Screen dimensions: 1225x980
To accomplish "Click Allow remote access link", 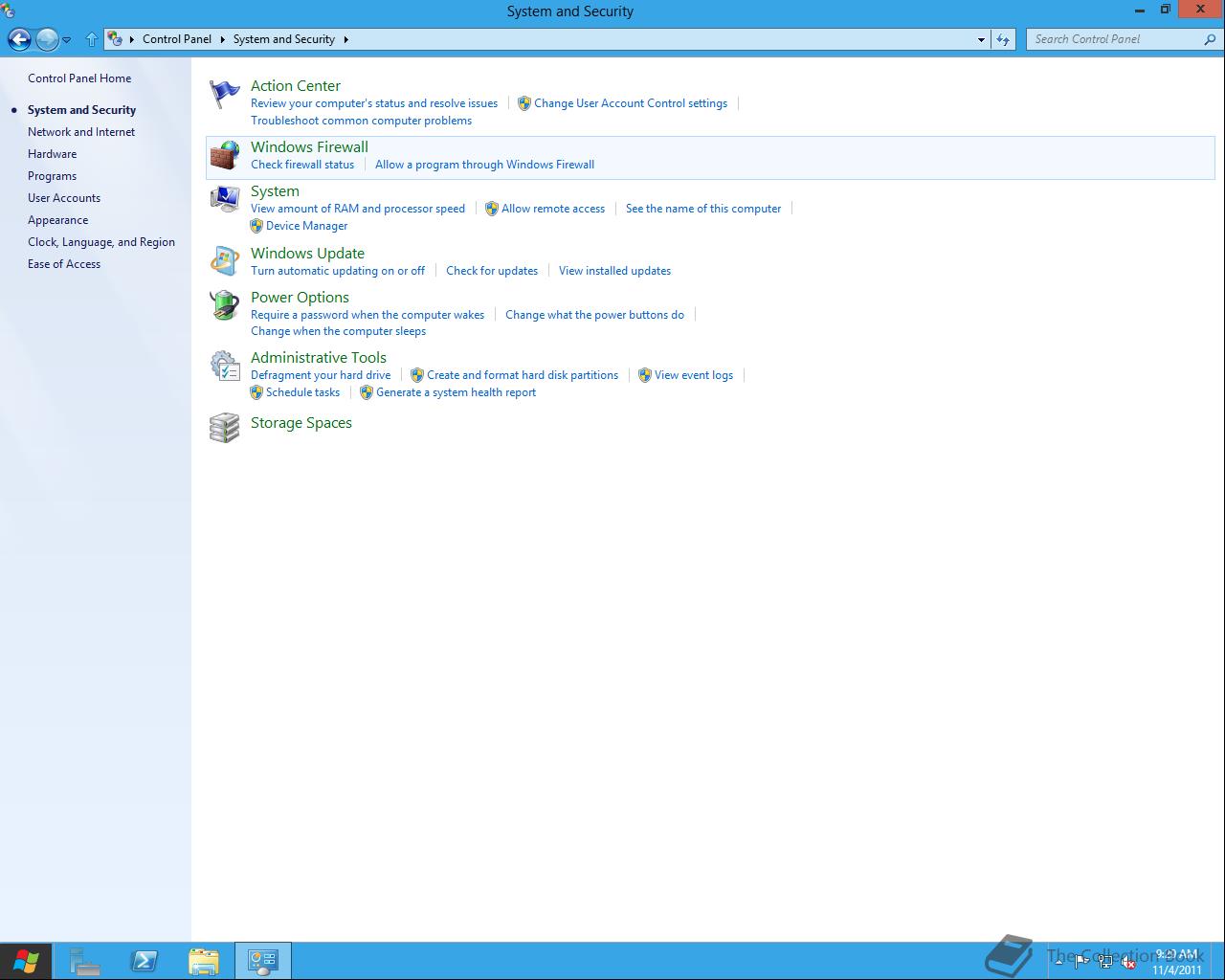I will click(553, 209).
